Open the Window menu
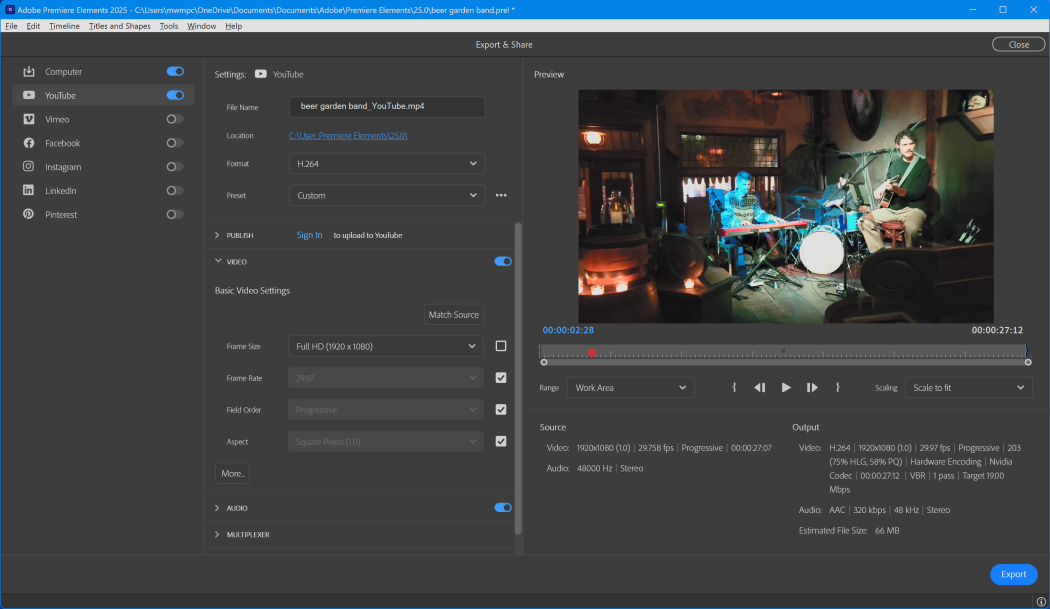Image resolution: width=1050 pixels, height=609 pixels. pos(202,26)
